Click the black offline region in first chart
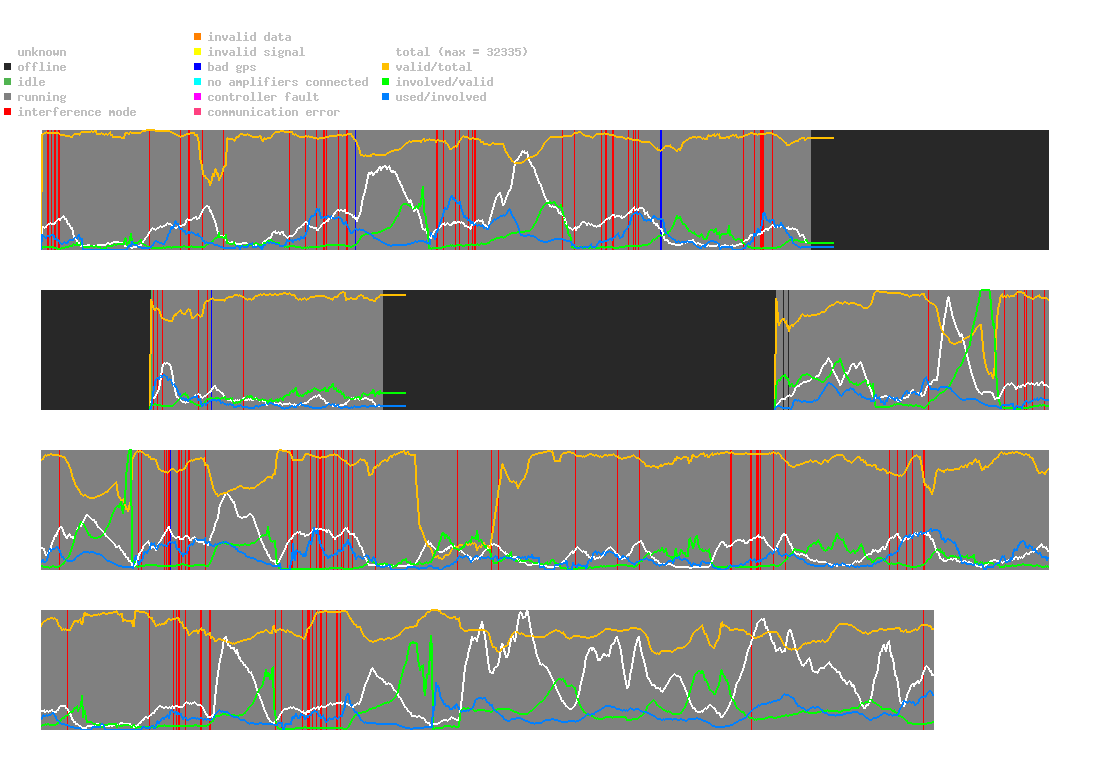Image resolution: width=1095 pixels, height=764 pixels. click(929, 189)
